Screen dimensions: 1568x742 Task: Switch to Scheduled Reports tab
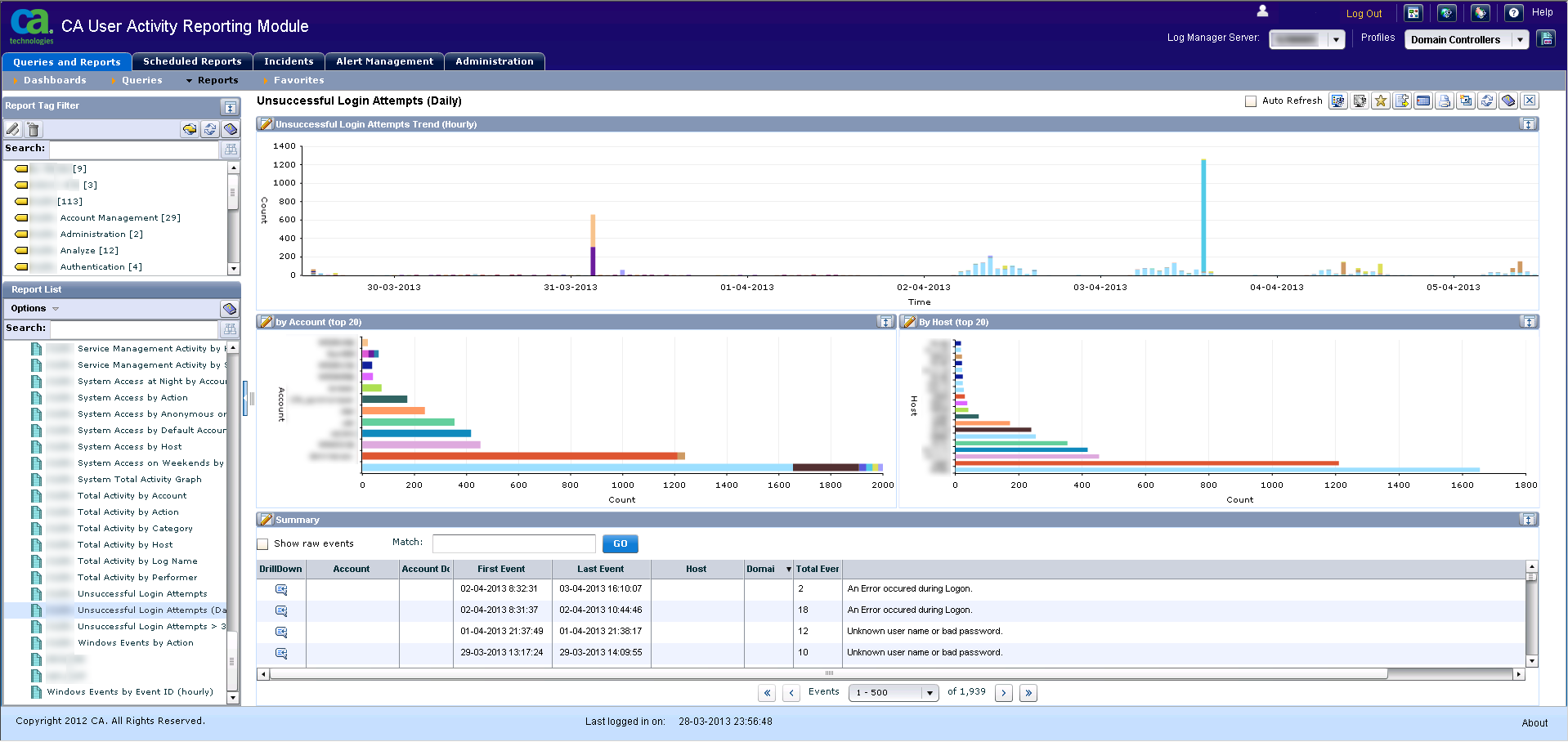(x=192, y=61)
